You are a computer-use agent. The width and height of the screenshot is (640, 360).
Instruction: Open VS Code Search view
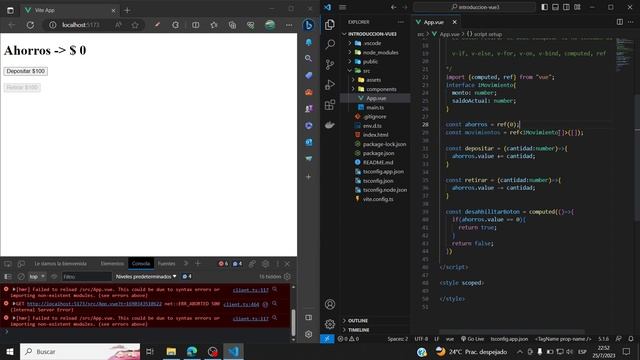pos(330,44)
